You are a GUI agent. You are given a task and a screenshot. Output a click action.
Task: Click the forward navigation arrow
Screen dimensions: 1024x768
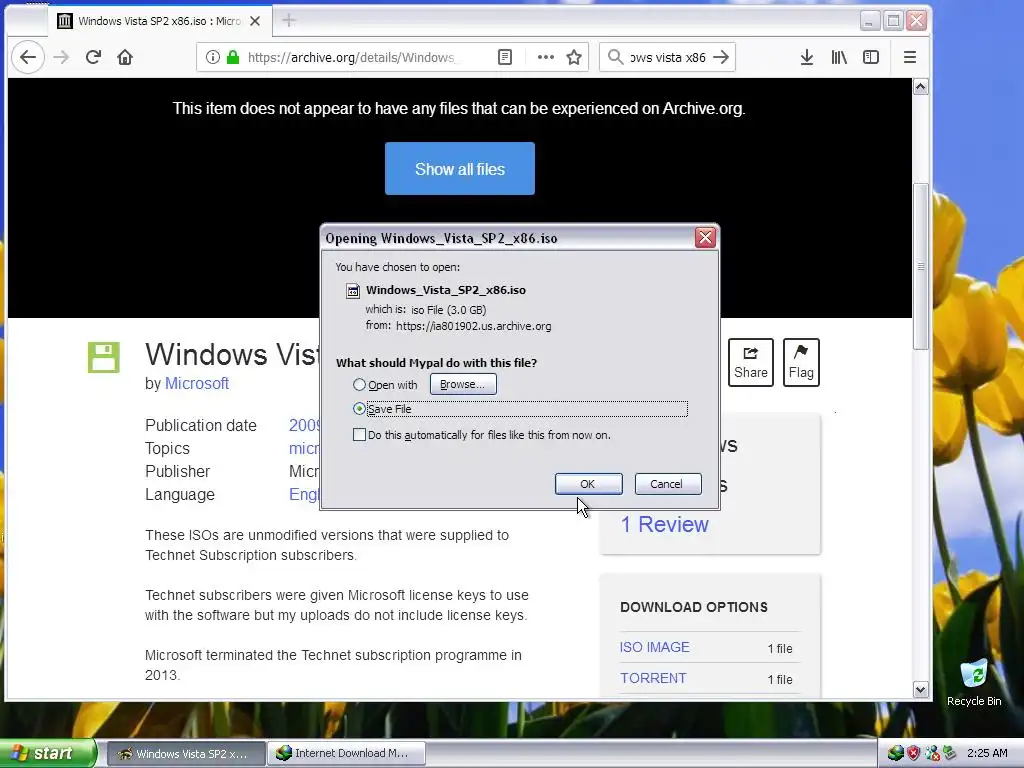click(61, 57)
